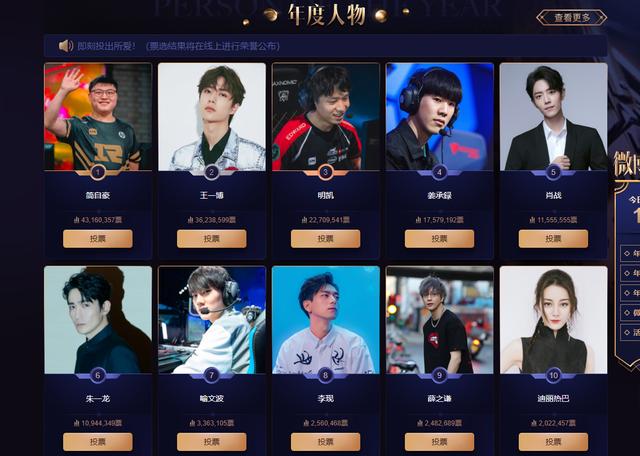
Task: Click vote count icon beside 43,160,357
Action: (x=76, y=220)
